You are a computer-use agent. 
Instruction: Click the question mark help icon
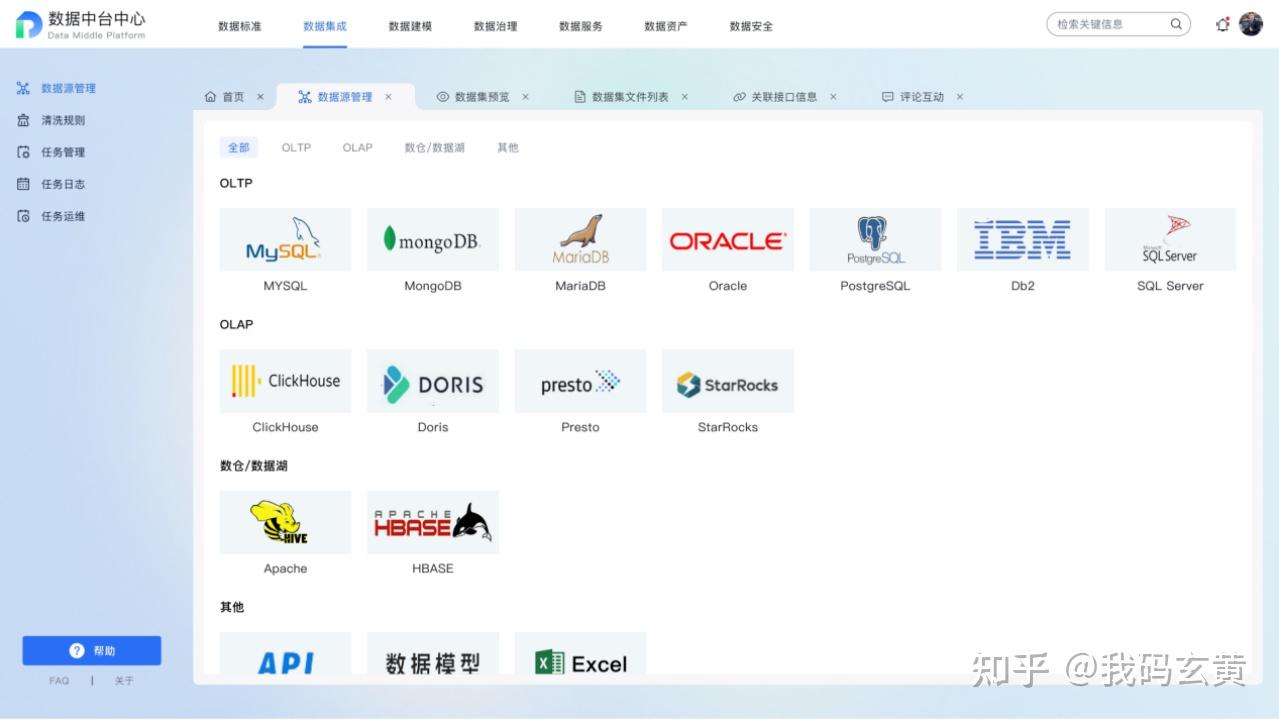(77, 651)
